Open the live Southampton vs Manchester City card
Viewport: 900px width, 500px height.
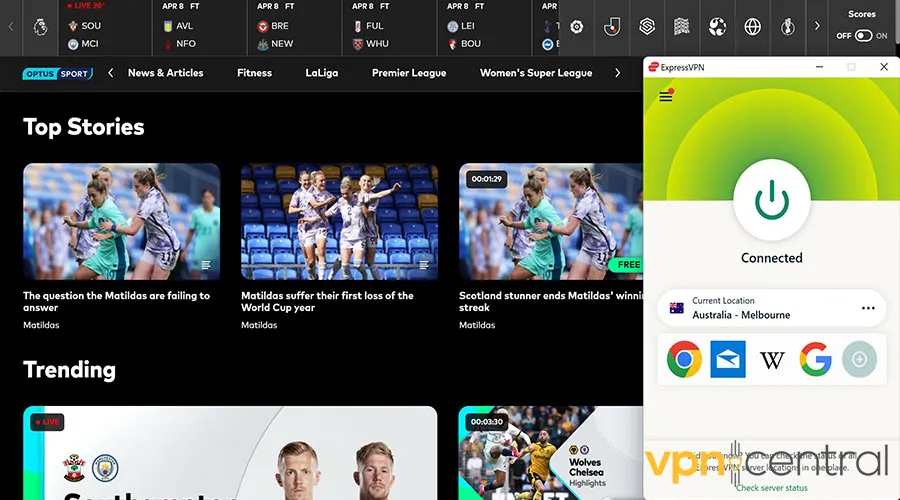[230, 453]
